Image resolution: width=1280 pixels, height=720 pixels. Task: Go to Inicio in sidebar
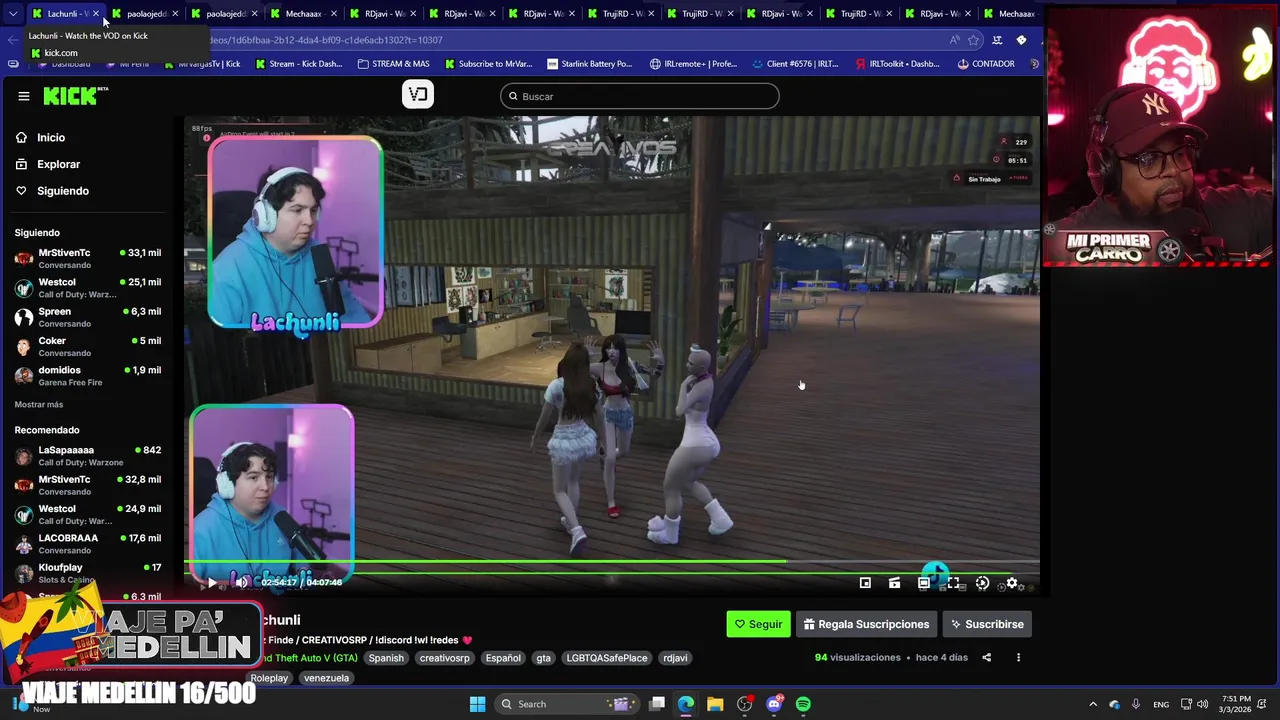pos(51,137)
